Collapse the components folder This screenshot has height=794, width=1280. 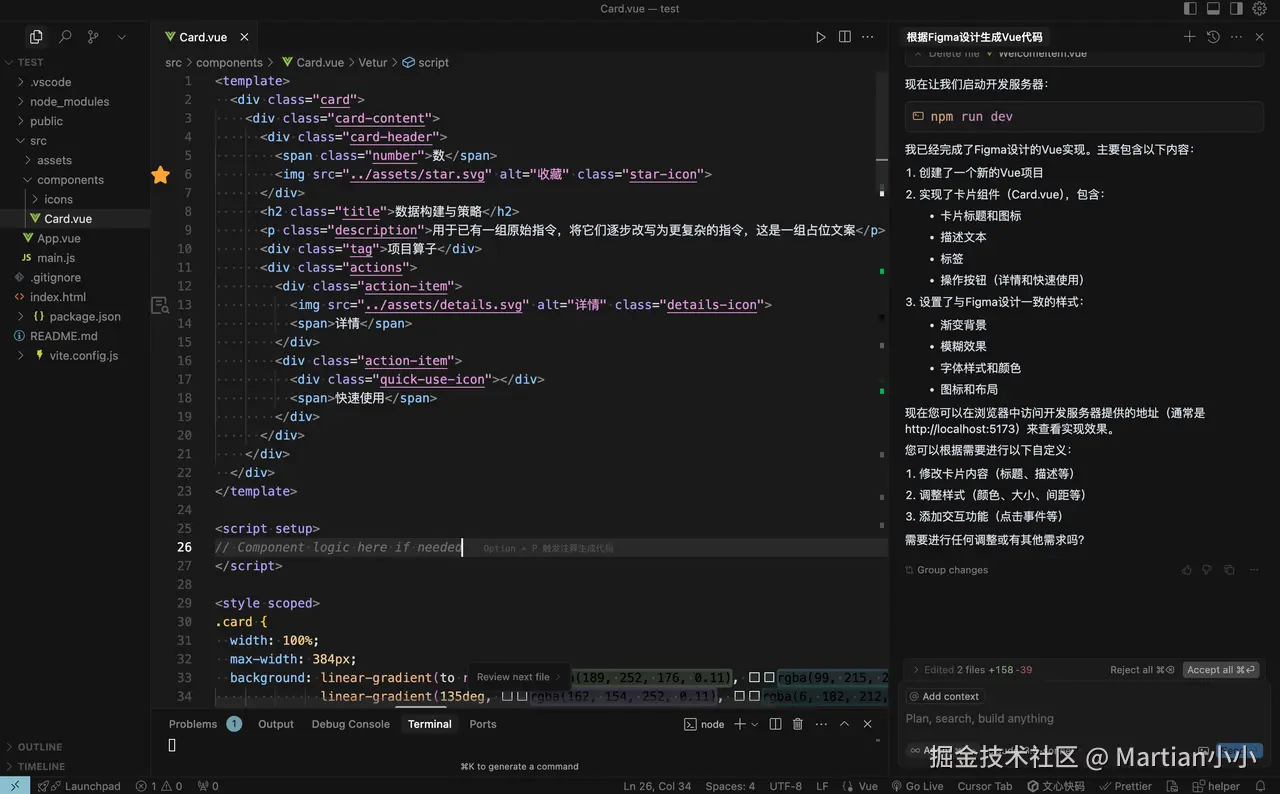75,180
